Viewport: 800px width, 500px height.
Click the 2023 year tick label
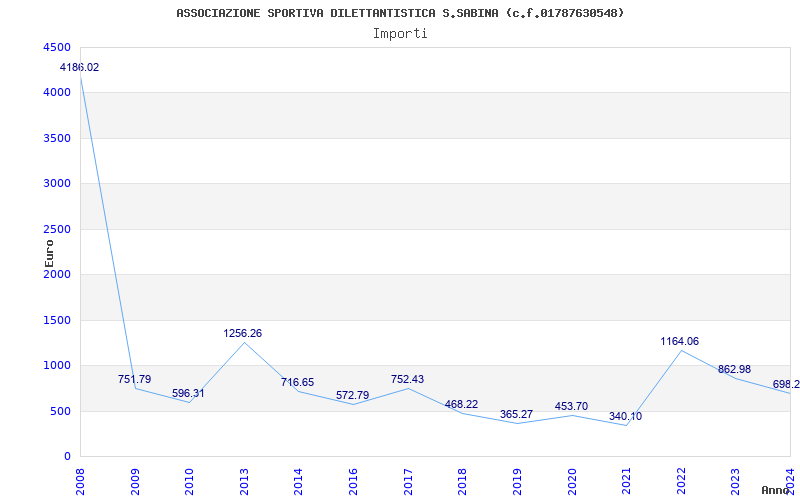click(735, 482)
